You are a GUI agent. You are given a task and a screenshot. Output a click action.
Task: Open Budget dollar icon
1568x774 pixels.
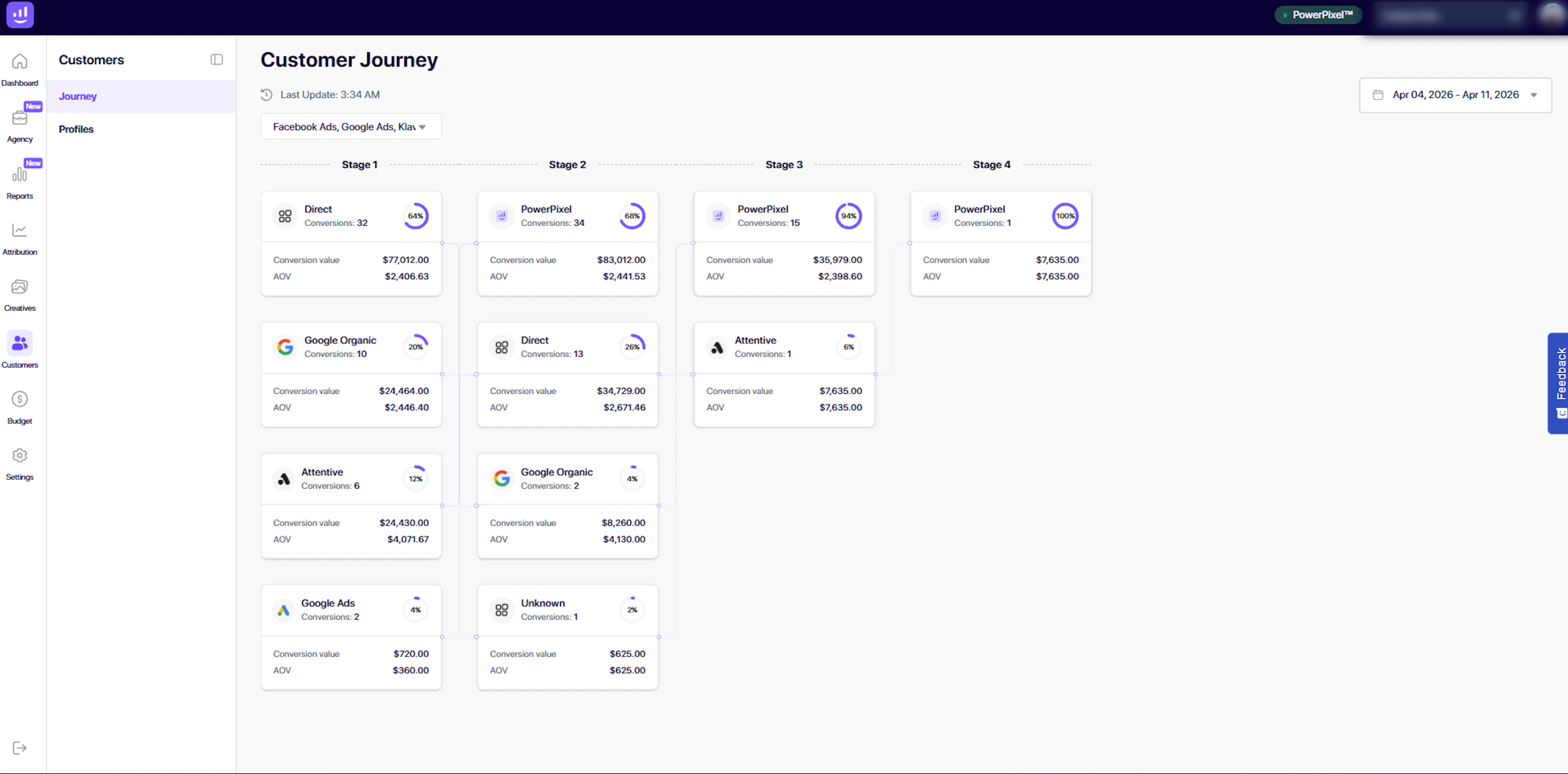(x=20, y=400)
